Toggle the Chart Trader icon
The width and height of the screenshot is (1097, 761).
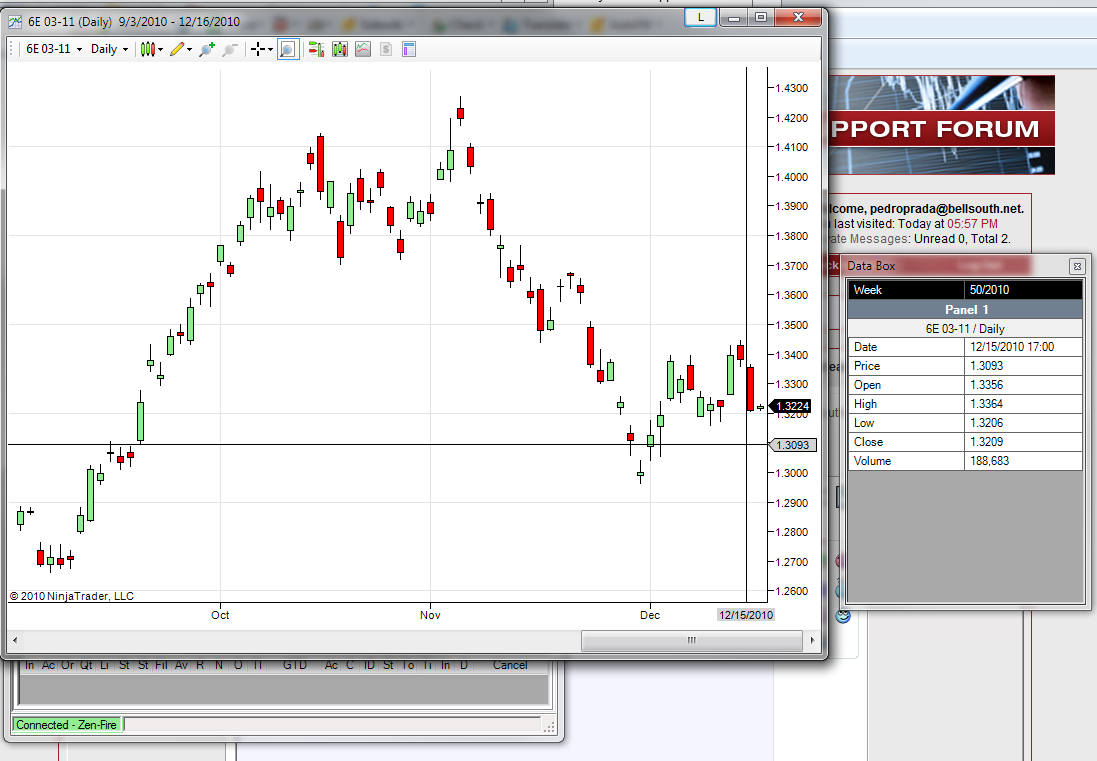316,49
